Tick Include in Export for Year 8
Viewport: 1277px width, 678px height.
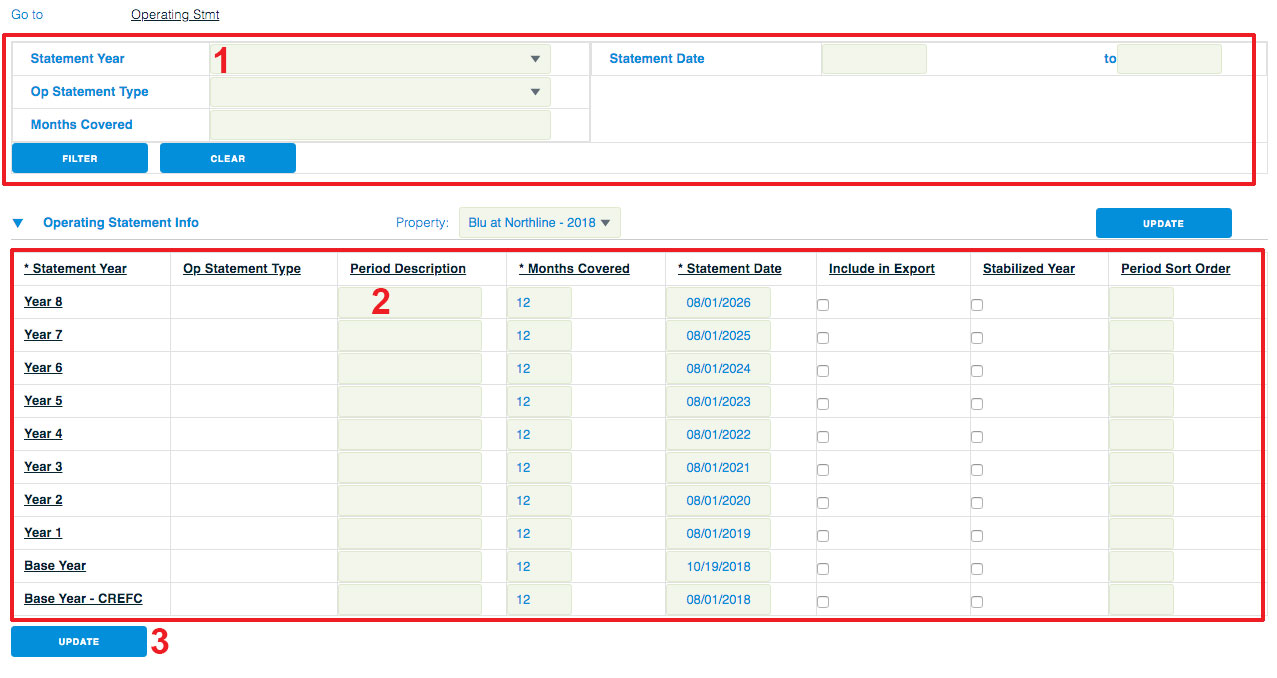click(x=823, y=305)
